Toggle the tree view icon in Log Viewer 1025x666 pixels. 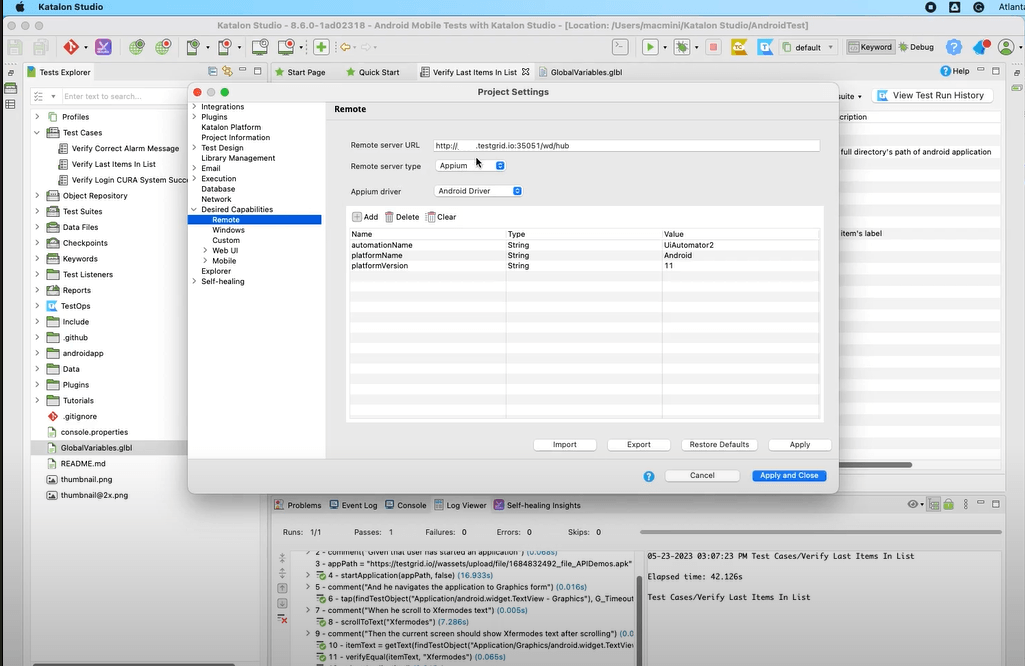(934, 505)
